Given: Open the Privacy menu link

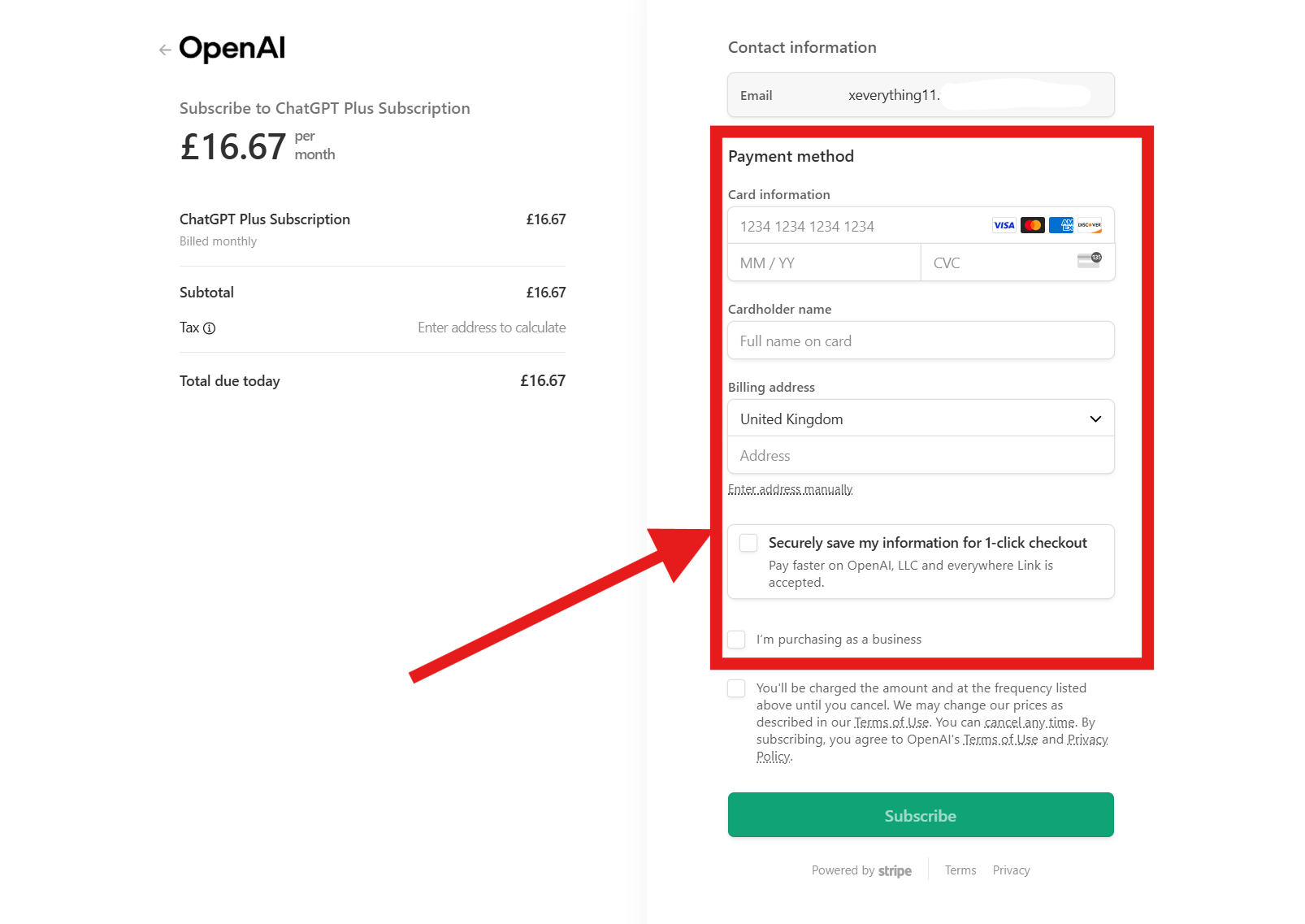Looking at the screenshot, I should coord(1011,870).
